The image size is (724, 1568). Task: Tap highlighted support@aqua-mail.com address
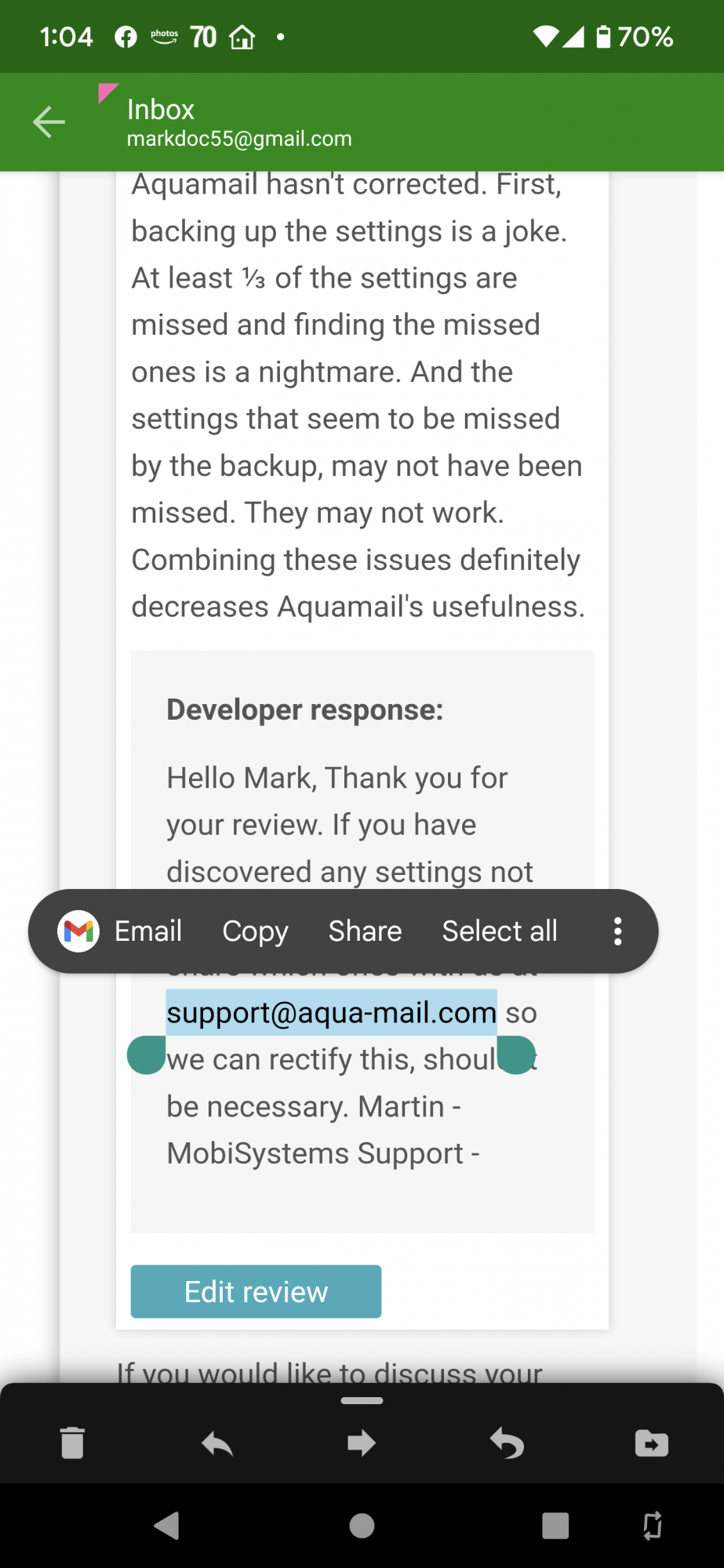331,1012
